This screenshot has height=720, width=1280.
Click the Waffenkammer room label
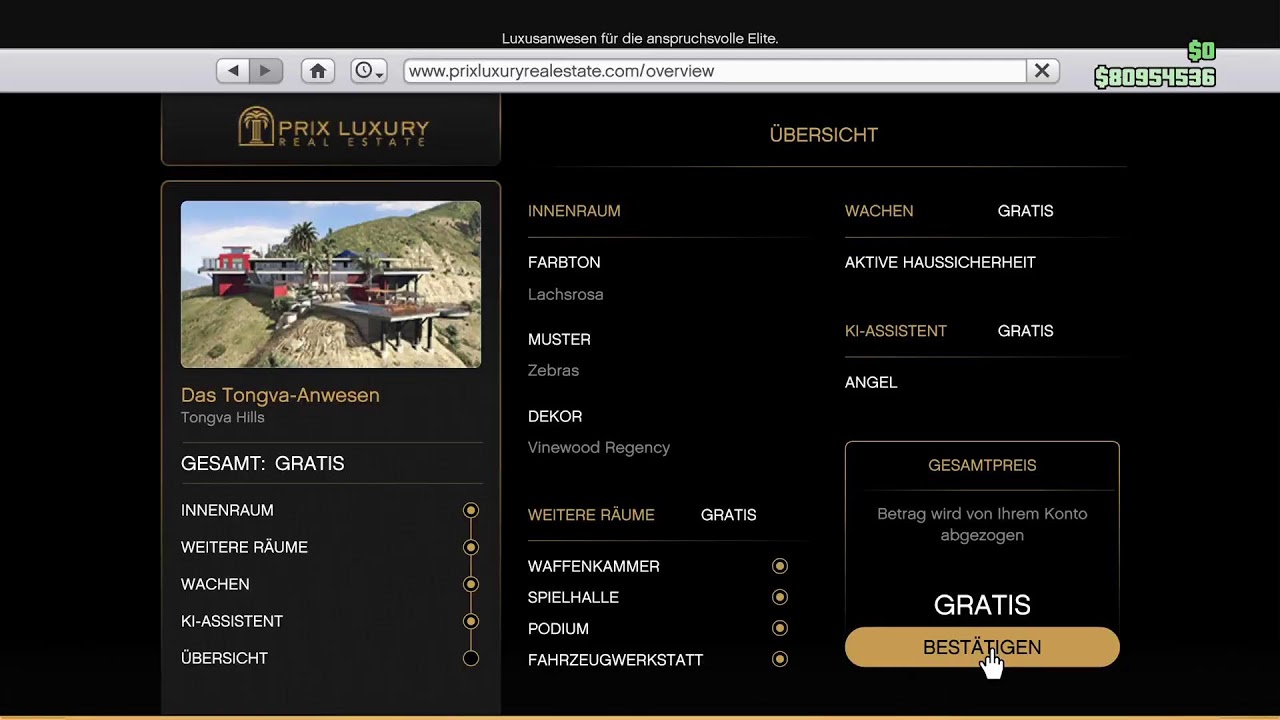594,566
